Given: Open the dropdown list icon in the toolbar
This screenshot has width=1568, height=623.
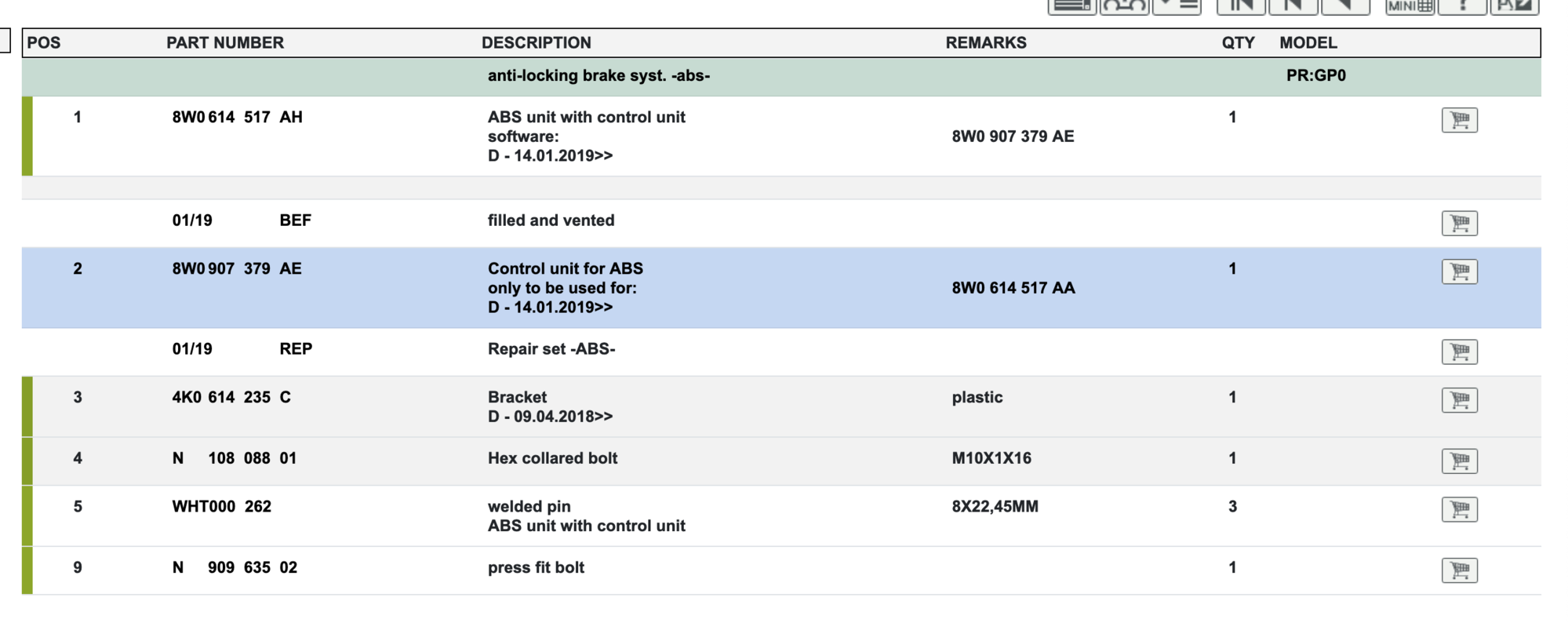Looking at the screenshot, I should pyautogui.click(x=1177, y=7).
